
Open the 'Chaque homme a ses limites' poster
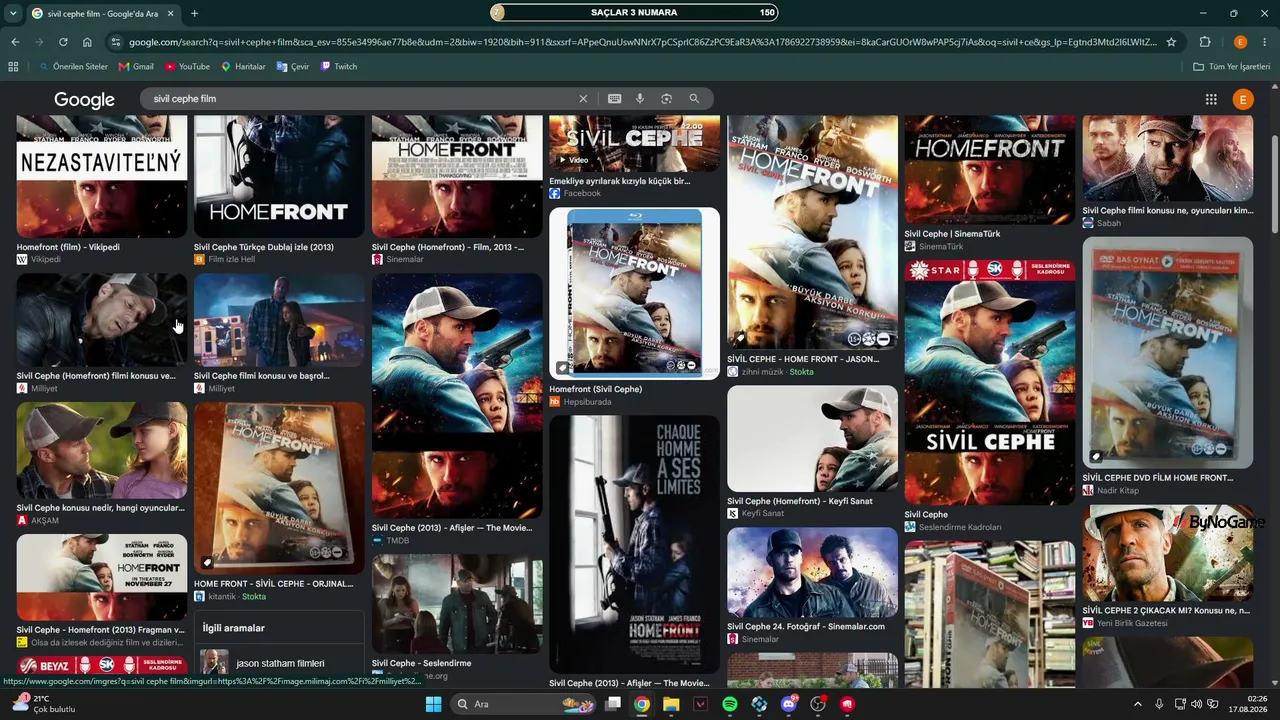pyautogui.click(x=634, y=544)
